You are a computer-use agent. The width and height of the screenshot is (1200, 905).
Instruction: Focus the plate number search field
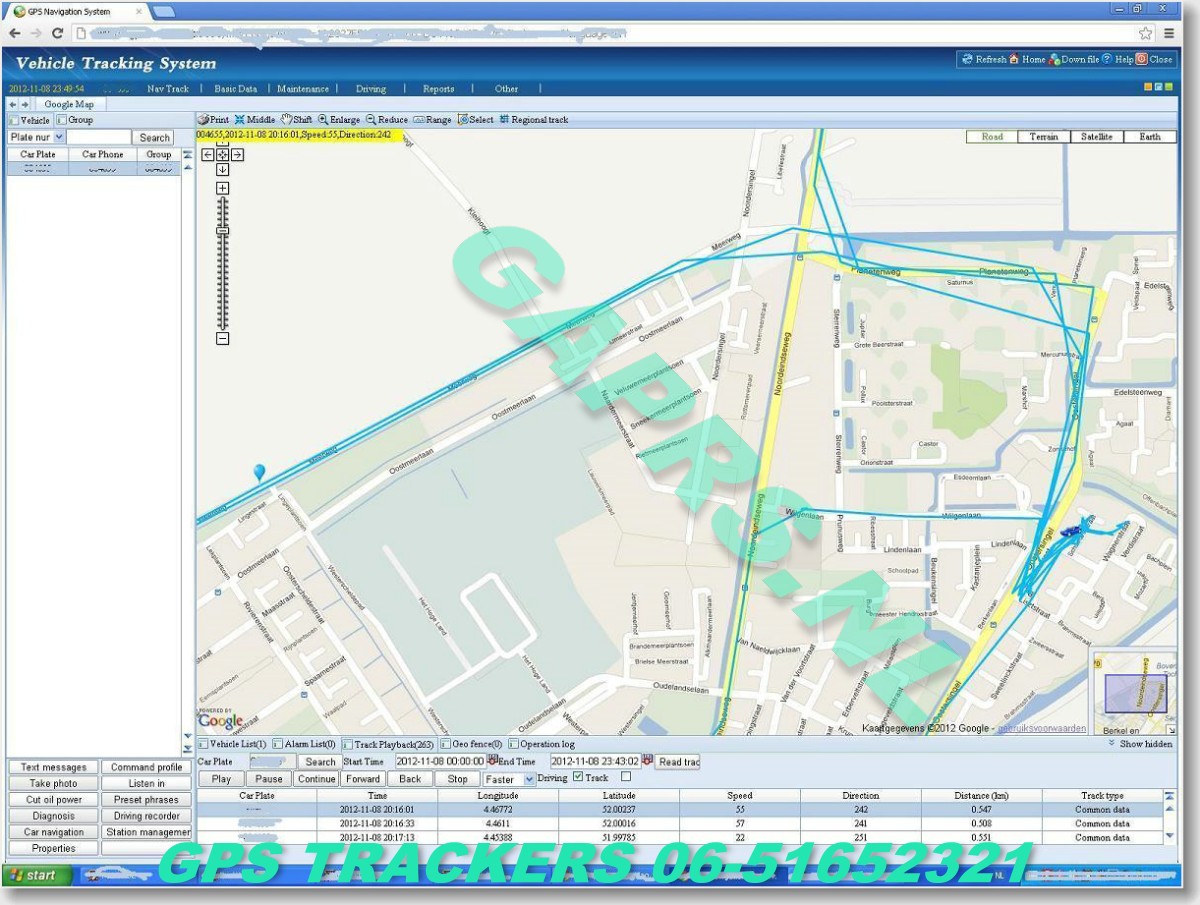point(99,137)
